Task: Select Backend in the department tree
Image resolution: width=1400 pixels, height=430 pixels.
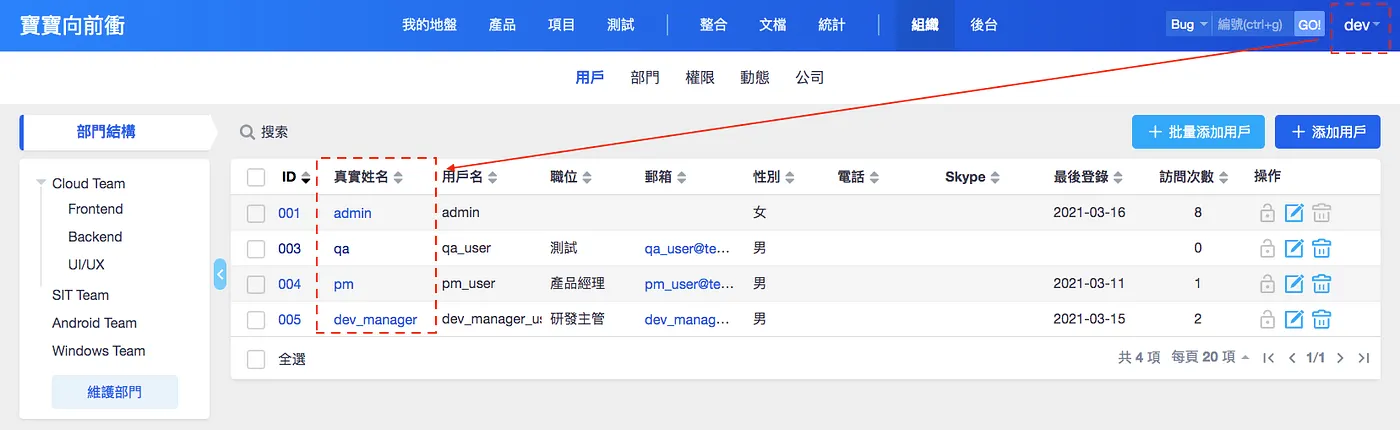Action: click(x=95, y=237)
